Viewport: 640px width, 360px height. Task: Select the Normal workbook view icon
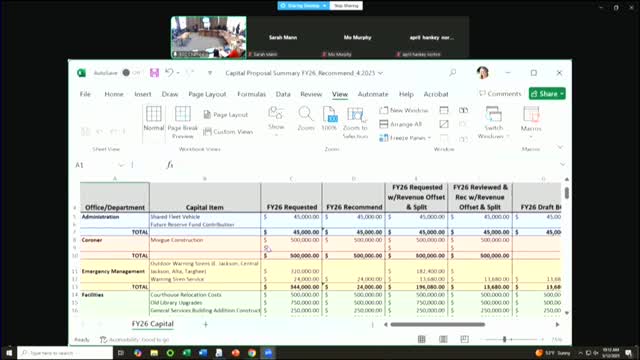(x=154, y=114)
